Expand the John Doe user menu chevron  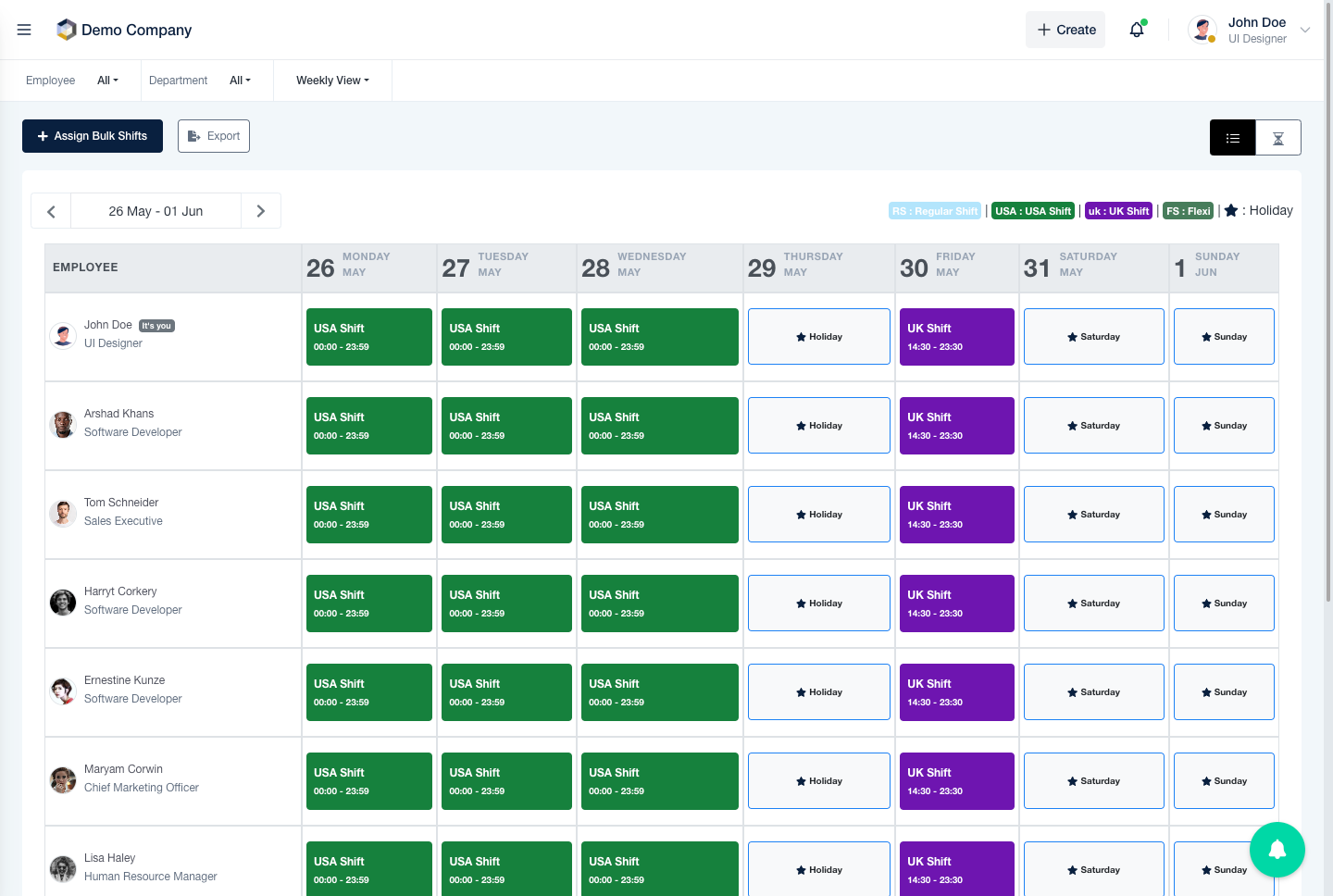tap(1305, 30)
